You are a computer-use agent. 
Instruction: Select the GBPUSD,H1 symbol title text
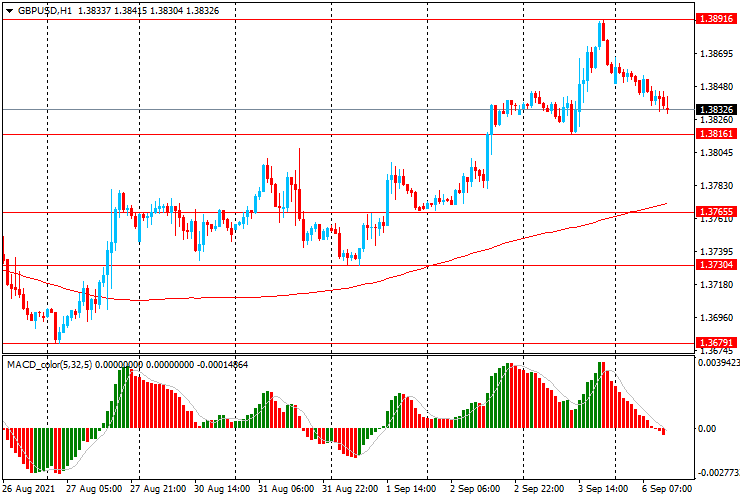[x=45, y=11]
